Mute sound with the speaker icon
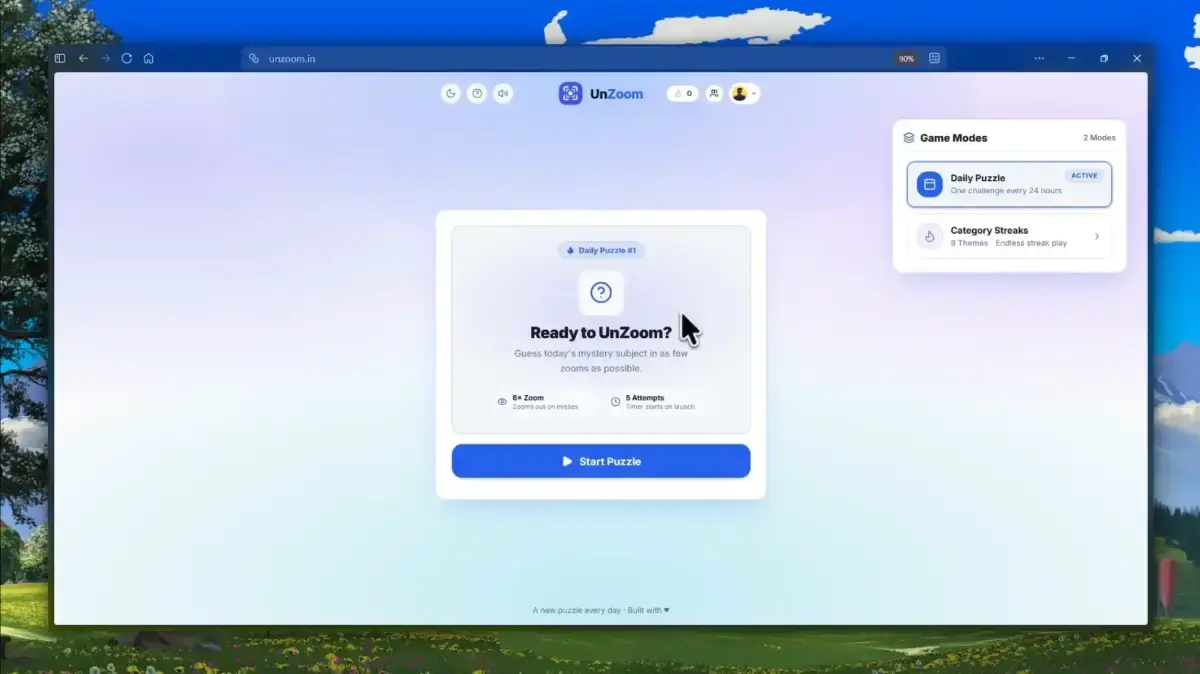 503,93
